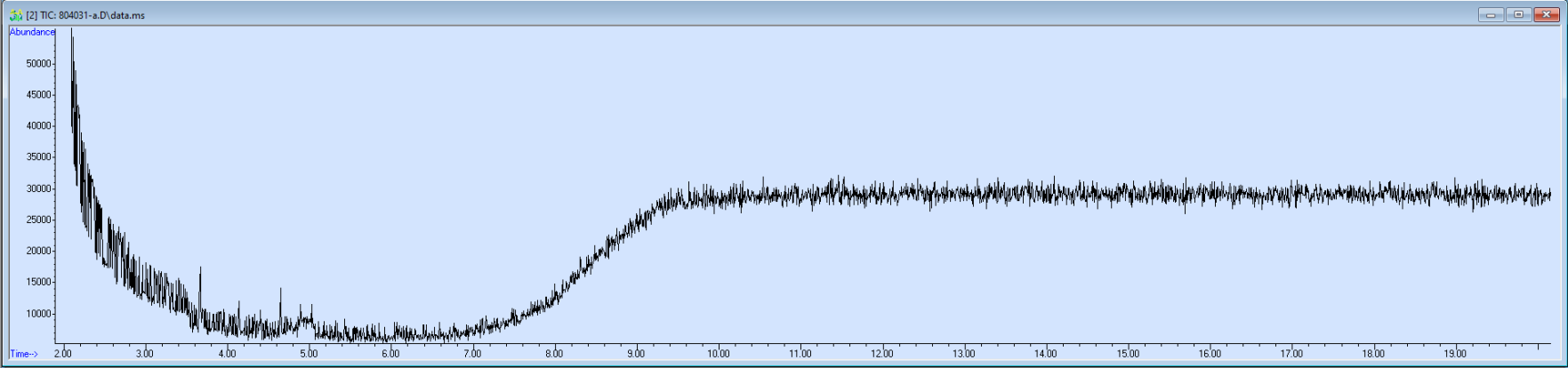Click the 16.00 time axis label
1568x368 pixels.
point(1210,354)
